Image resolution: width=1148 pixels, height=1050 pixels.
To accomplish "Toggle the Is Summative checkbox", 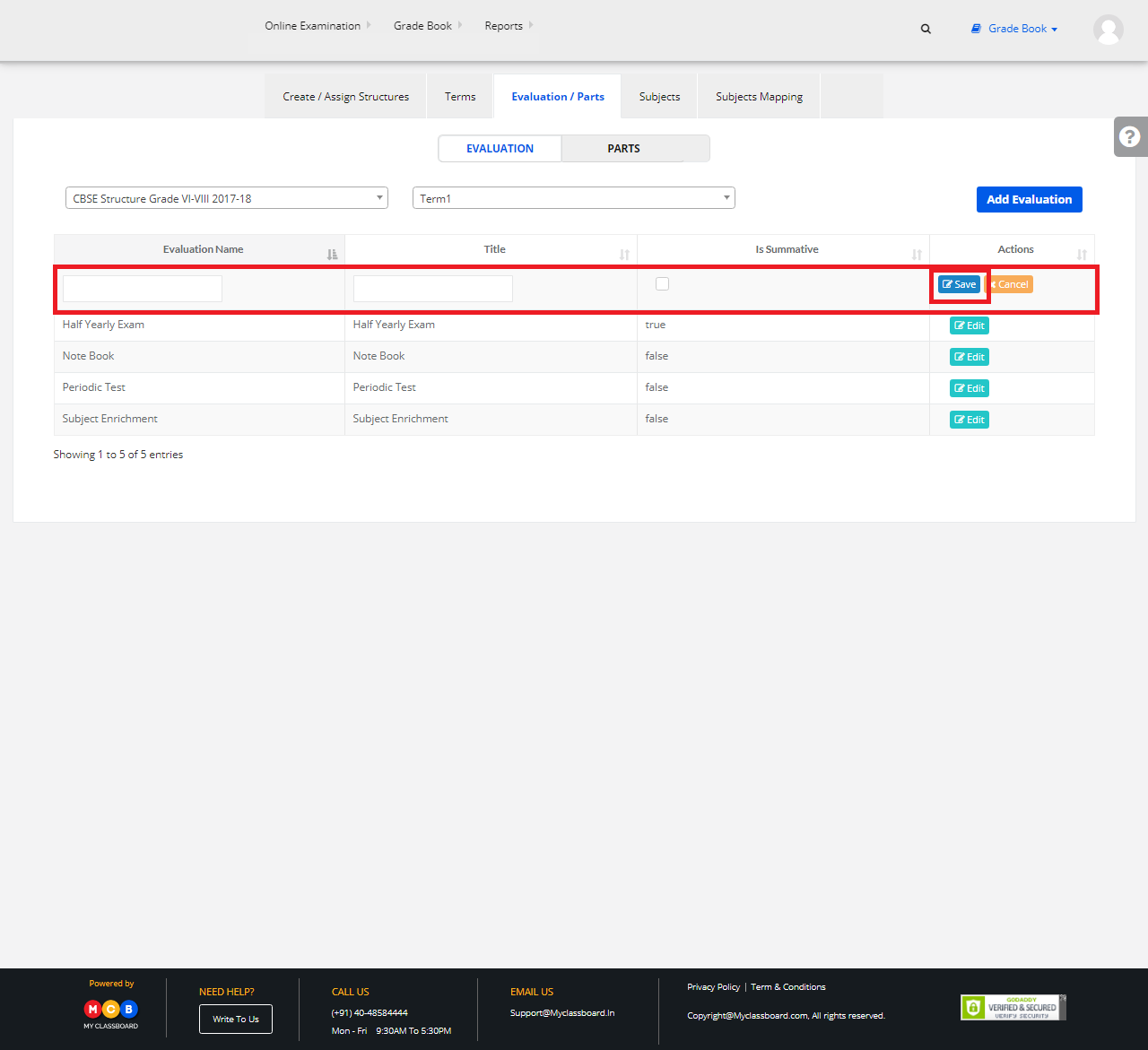I will [662, 284].
